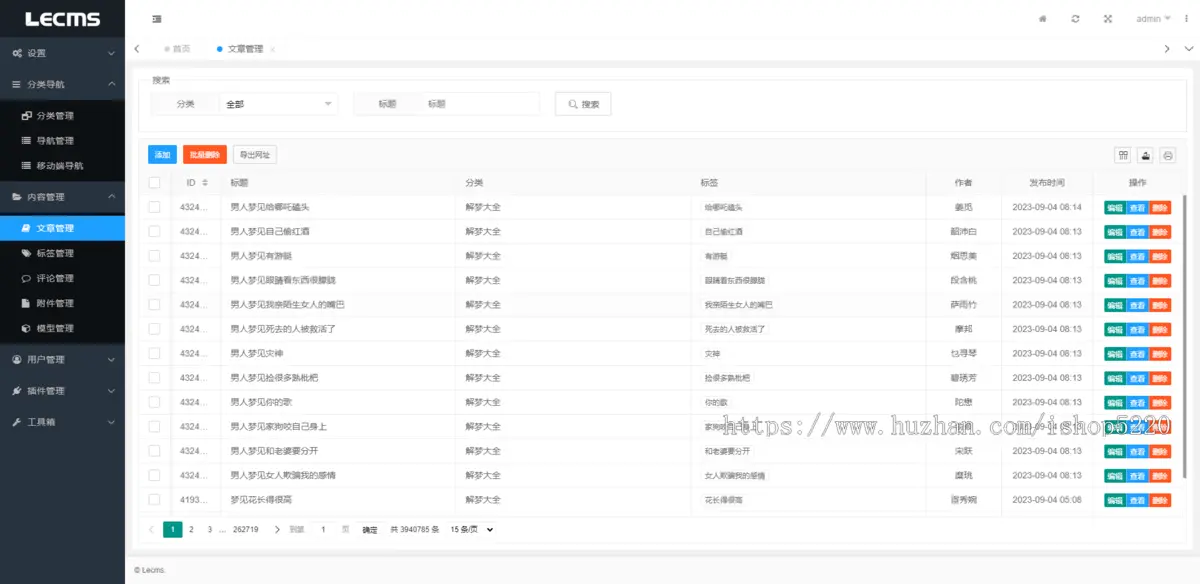The image size is (1200, 584).
Task: Toggle the select-all checkbox in table header
Action: click(154, 183)
